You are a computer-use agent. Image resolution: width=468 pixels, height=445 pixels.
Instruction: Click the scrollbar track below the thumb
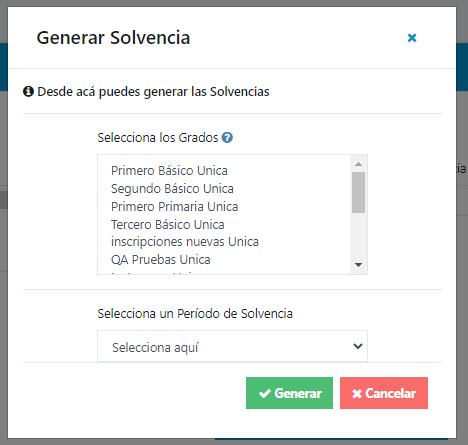coord(359,236)
